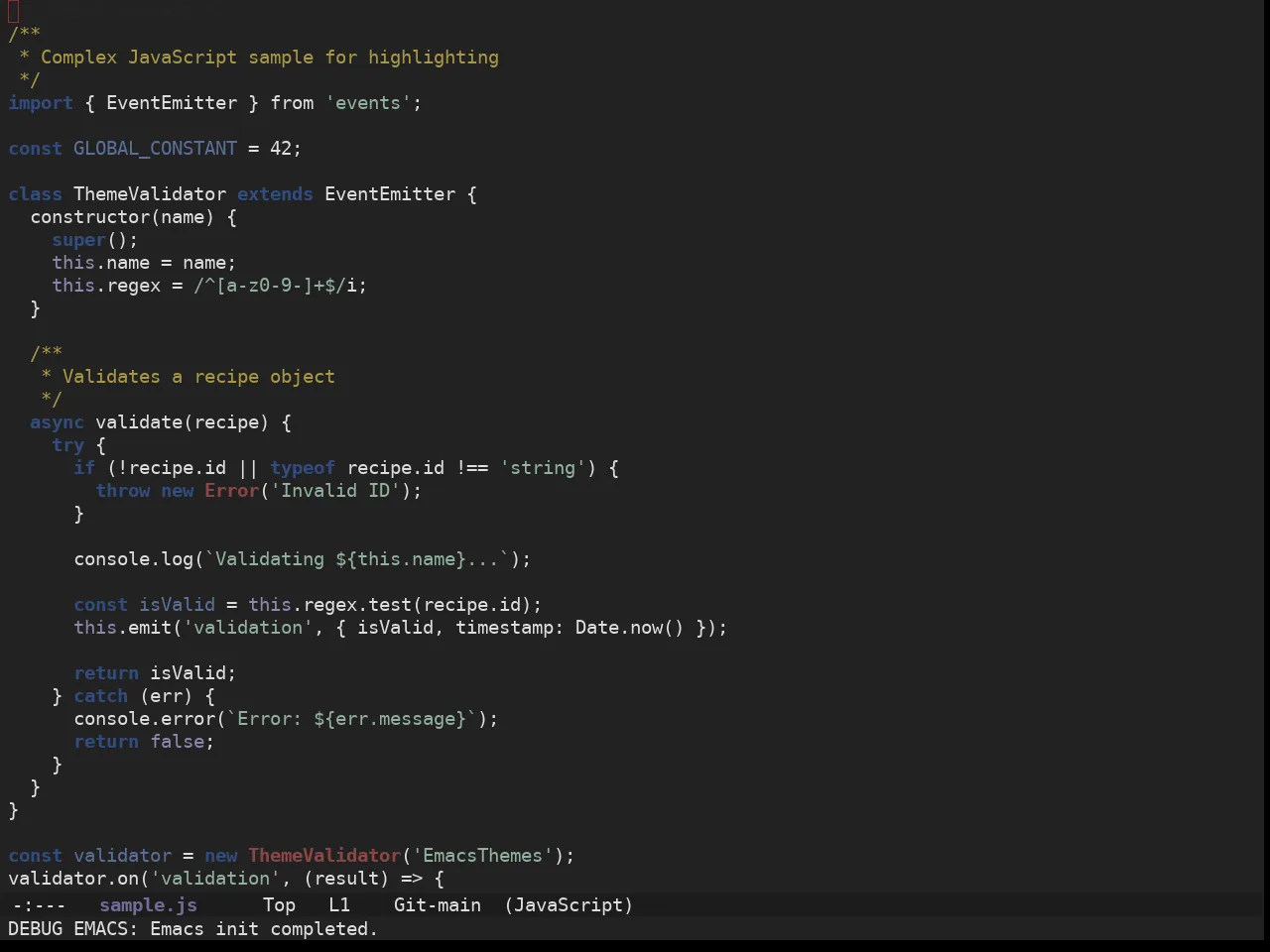
Task: Click the 'super' call
Action: pyautogui.click(x=78, y=239)
